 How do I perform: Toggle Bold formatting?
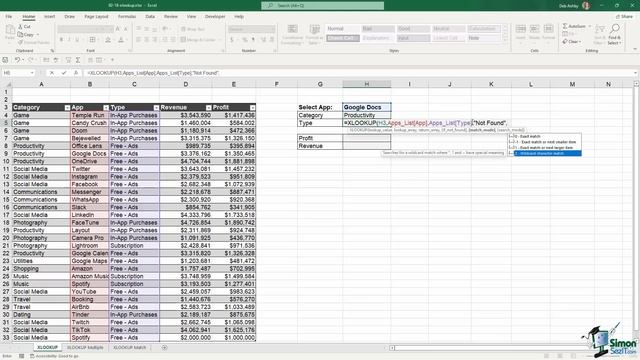[61, 40]
